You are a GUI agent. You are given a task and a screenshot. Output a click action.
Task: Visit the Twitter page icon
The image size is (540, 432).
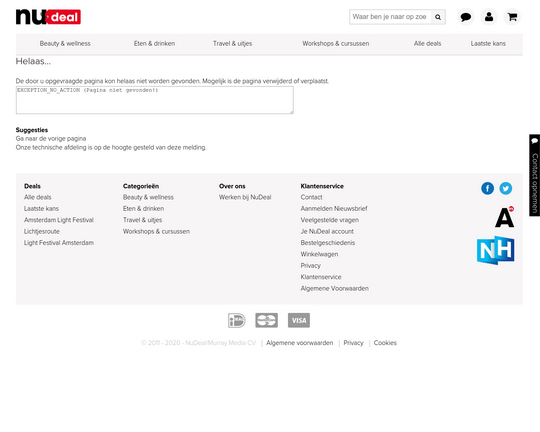point(506,188)
